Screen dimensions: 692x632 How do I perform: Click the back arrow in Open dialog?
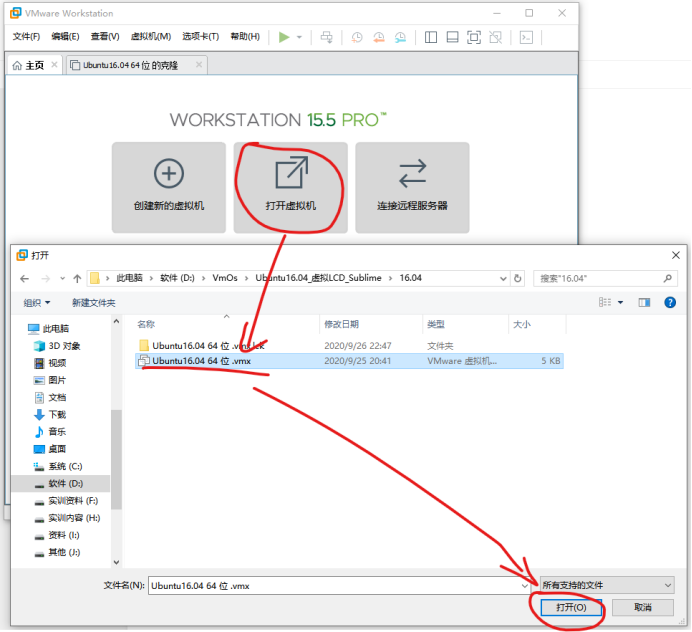click(25, 278)
